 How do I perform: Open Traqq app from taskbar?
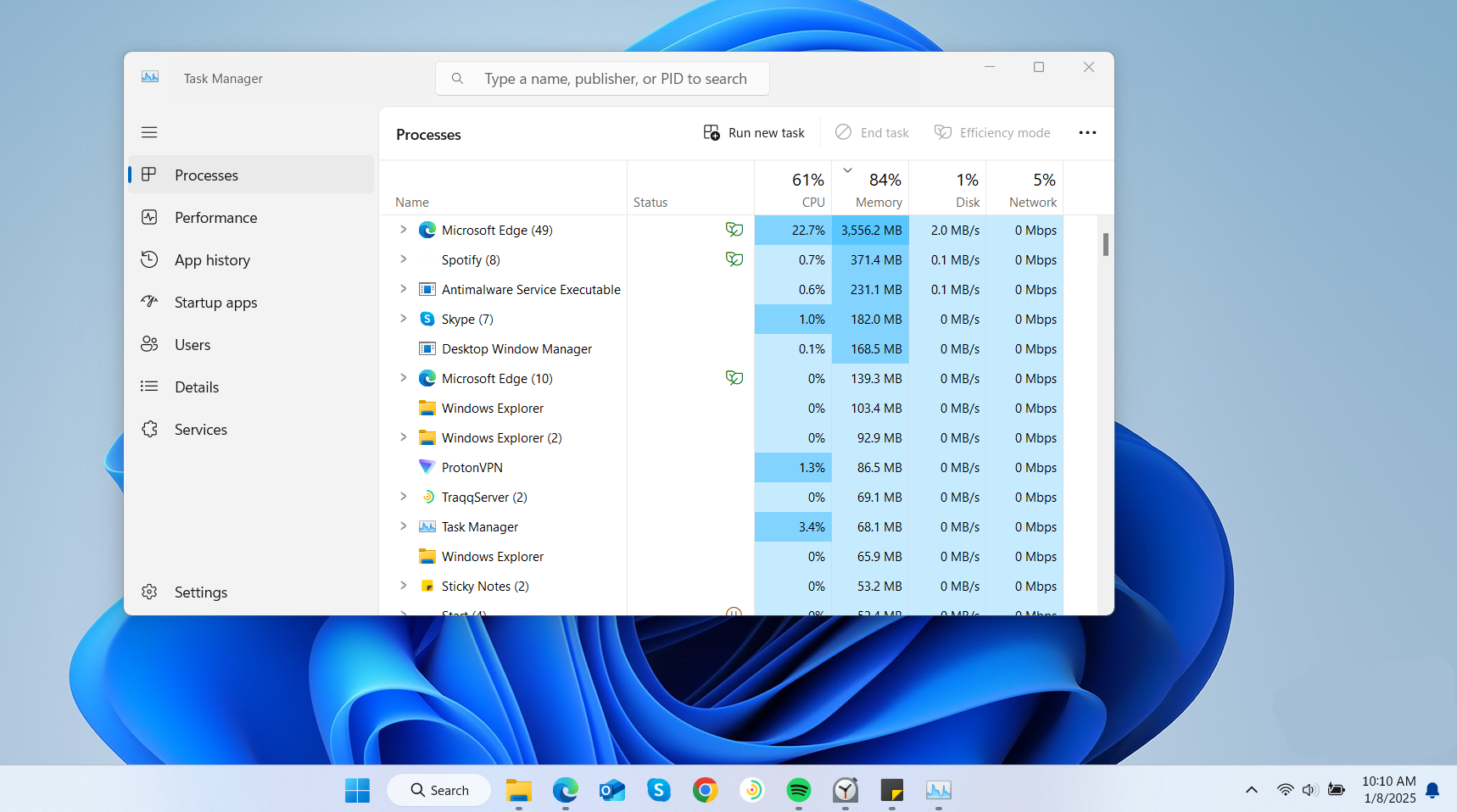[752, 790]
